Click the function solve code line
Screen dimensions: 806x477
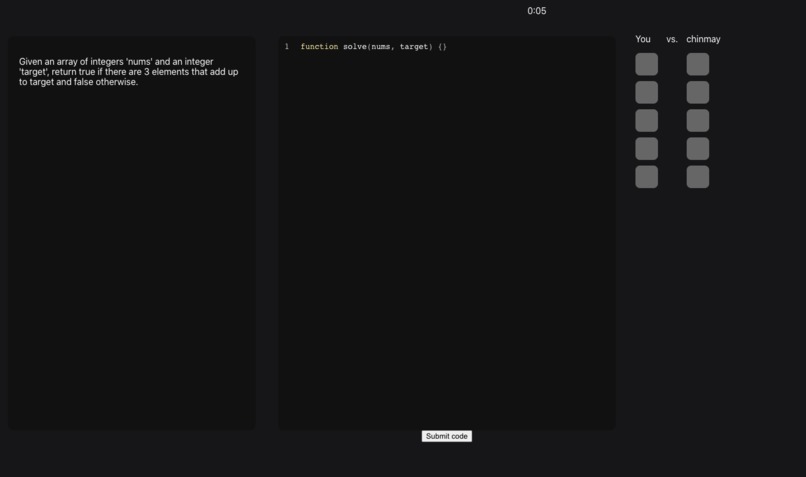pyautogui.click(x=373, y=47)
